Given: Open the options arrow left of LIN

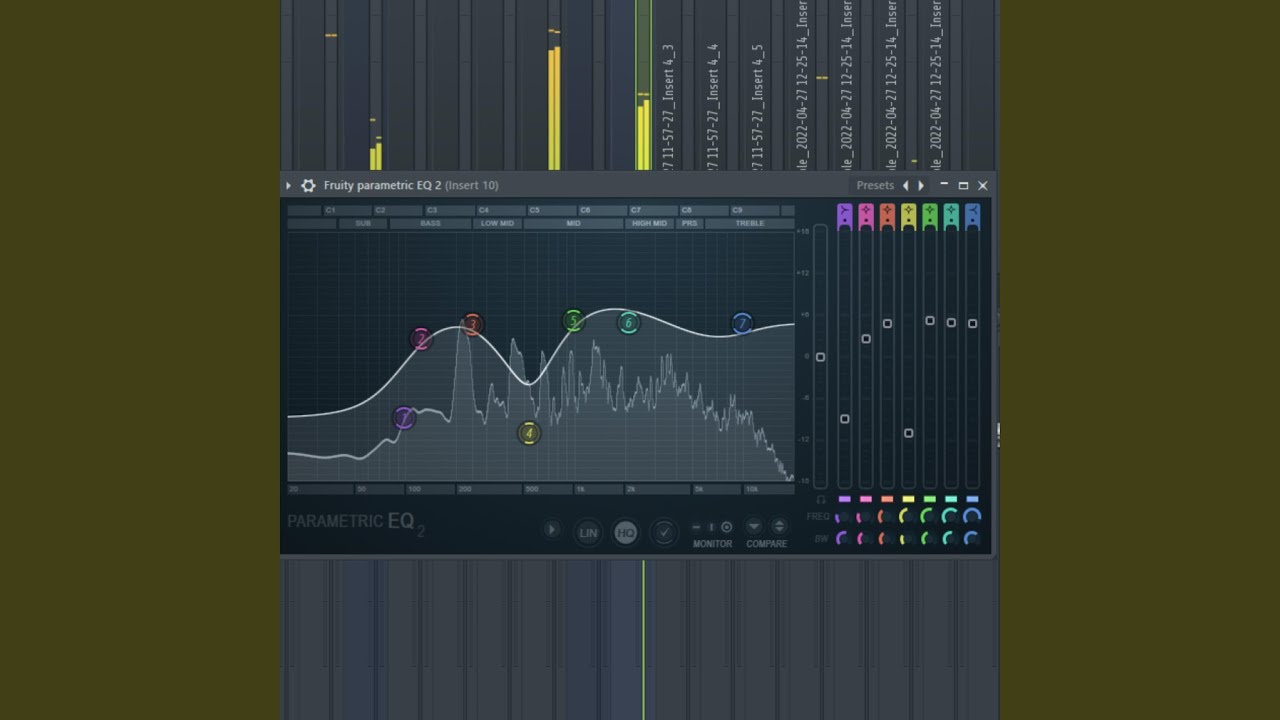Looking at the screenshot, I should click(551, 530).
